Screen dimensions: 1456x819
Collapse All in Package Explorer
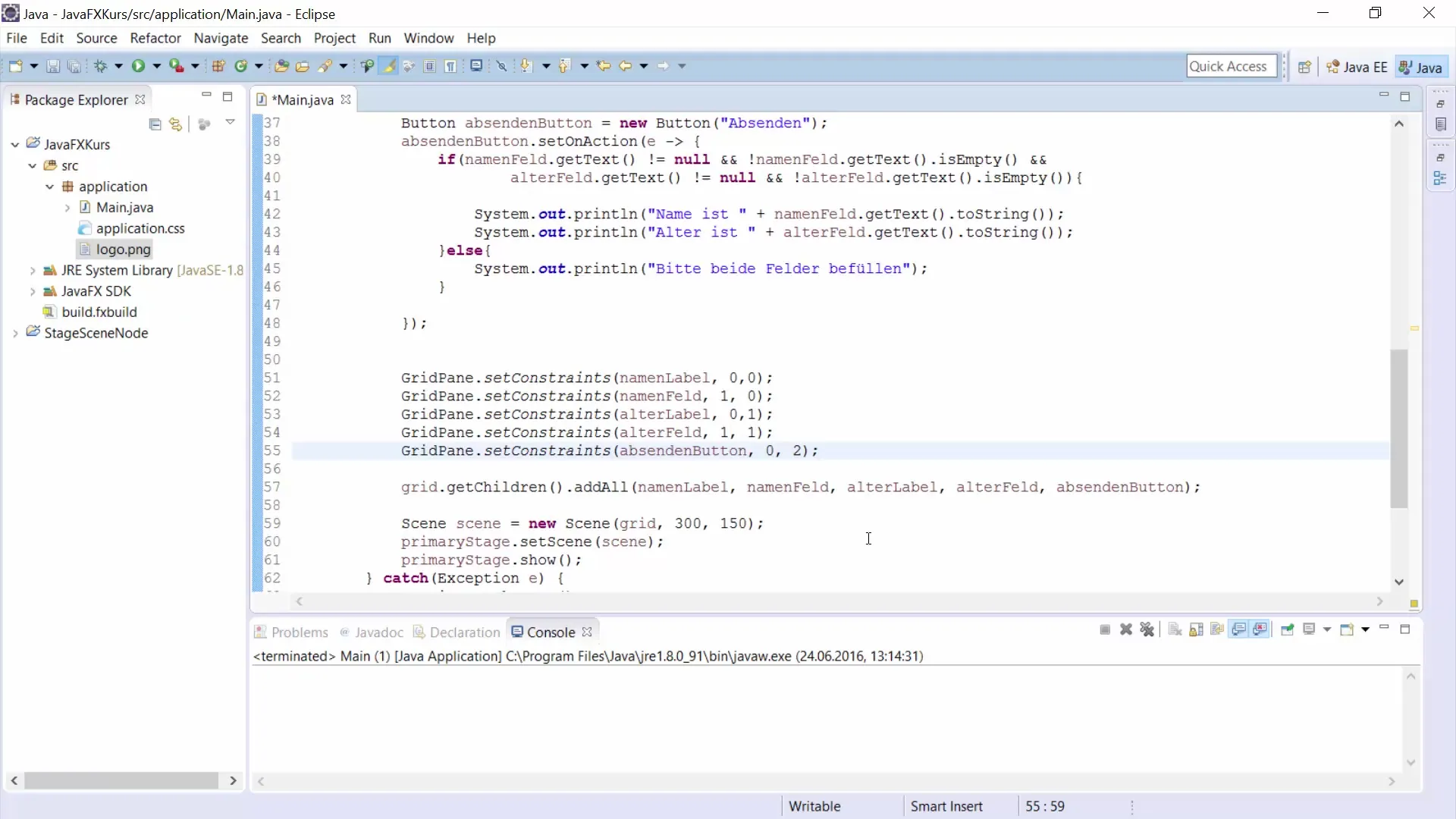[155, 124]
